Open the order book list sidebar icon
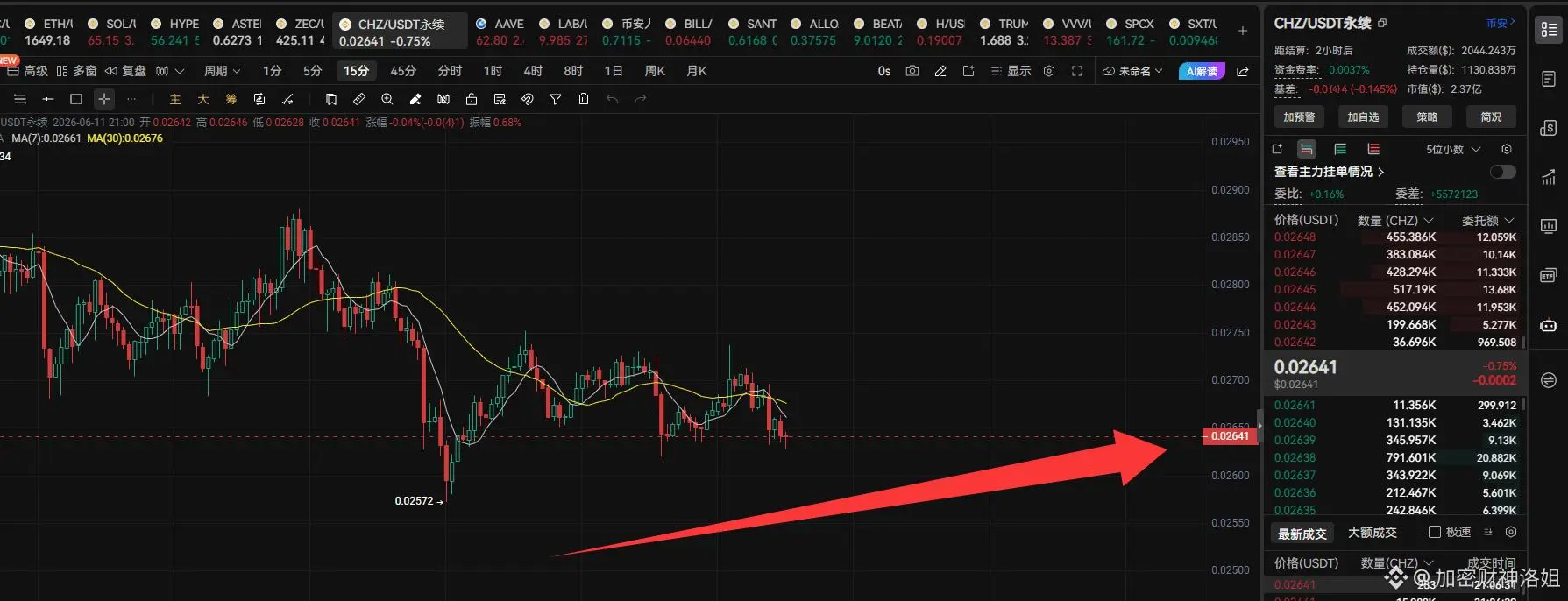 [1549, 30]
